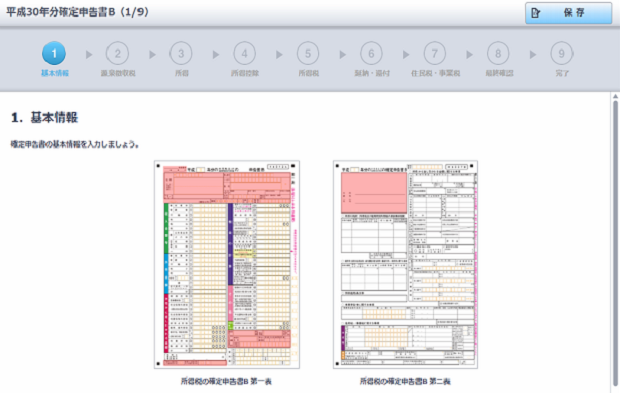Screen dimensions: 620x393
Task: Click the 平成30年分確定申告書B (1/9) title
Action: pyautogui.click(x=78, y=12)
